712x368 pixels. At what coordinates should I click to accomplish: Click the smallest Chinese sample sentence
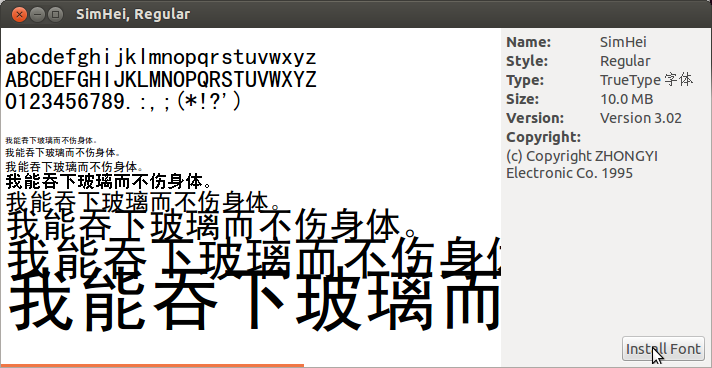click(x=51, y=140)
